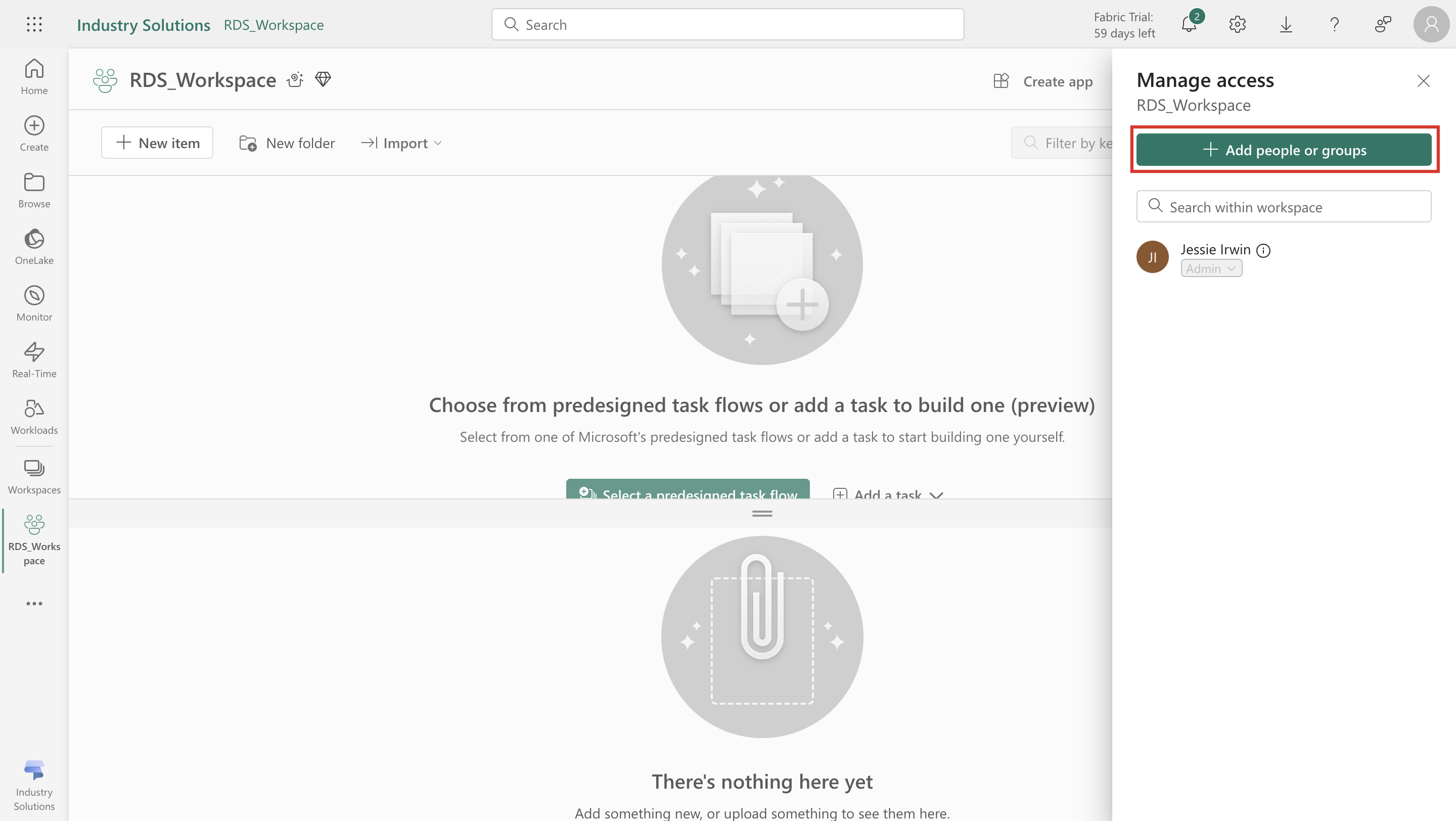1456x821 pixels.
Task: Click Fabric Trial days left text
Action: 1124,25
